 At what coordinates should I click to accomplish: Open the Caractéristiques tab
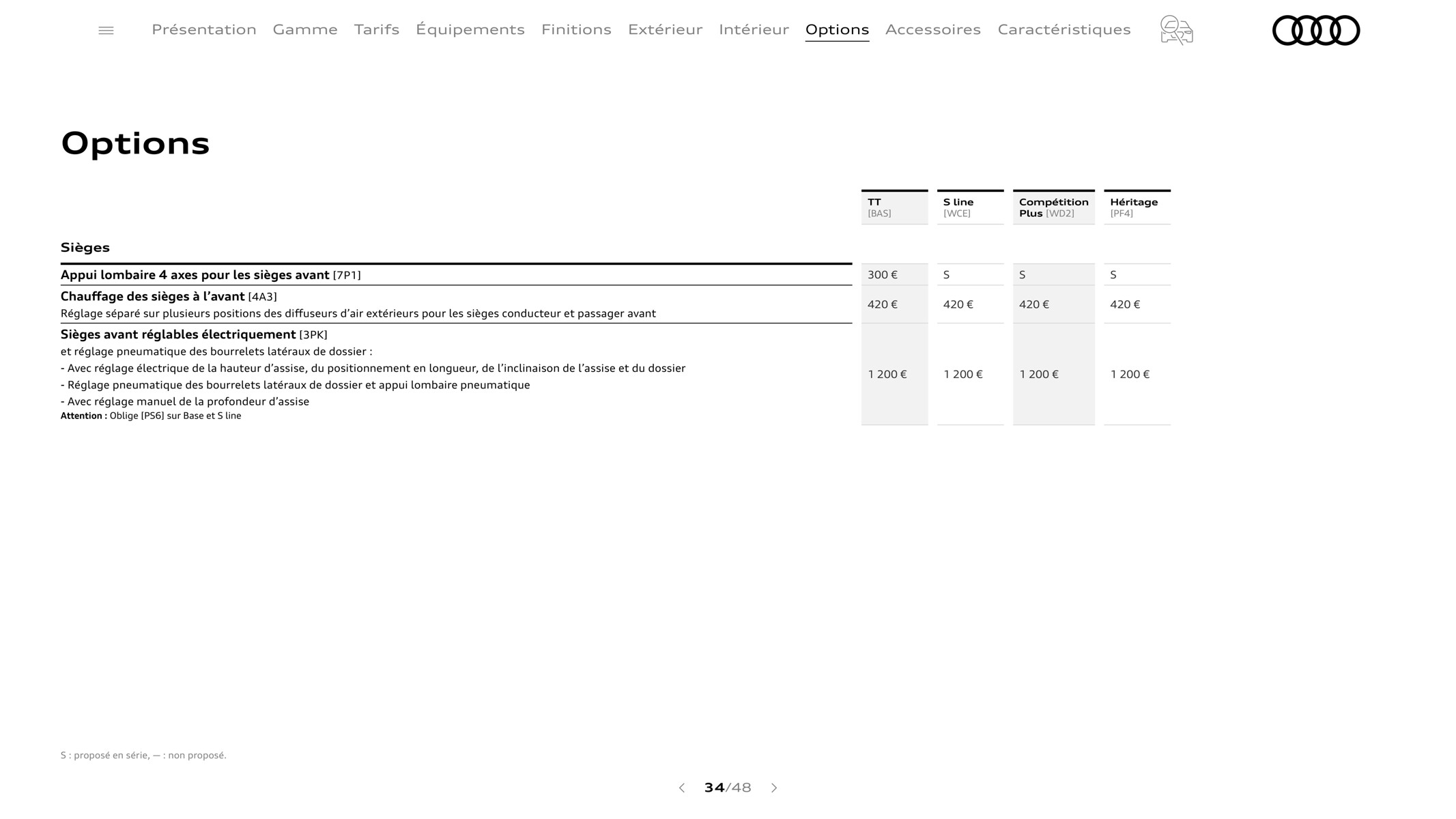tap(1064, 29)
